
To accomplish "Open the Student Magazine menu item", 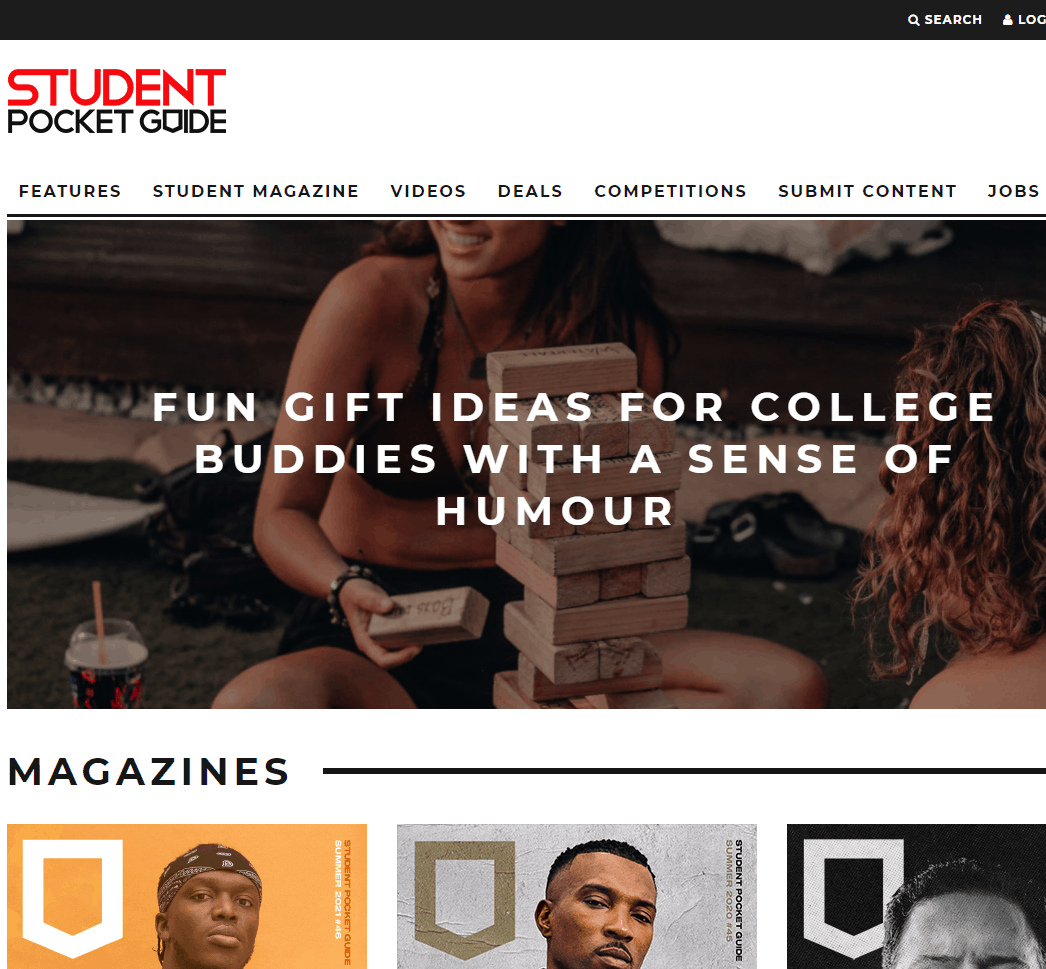I will coord(255,191).
